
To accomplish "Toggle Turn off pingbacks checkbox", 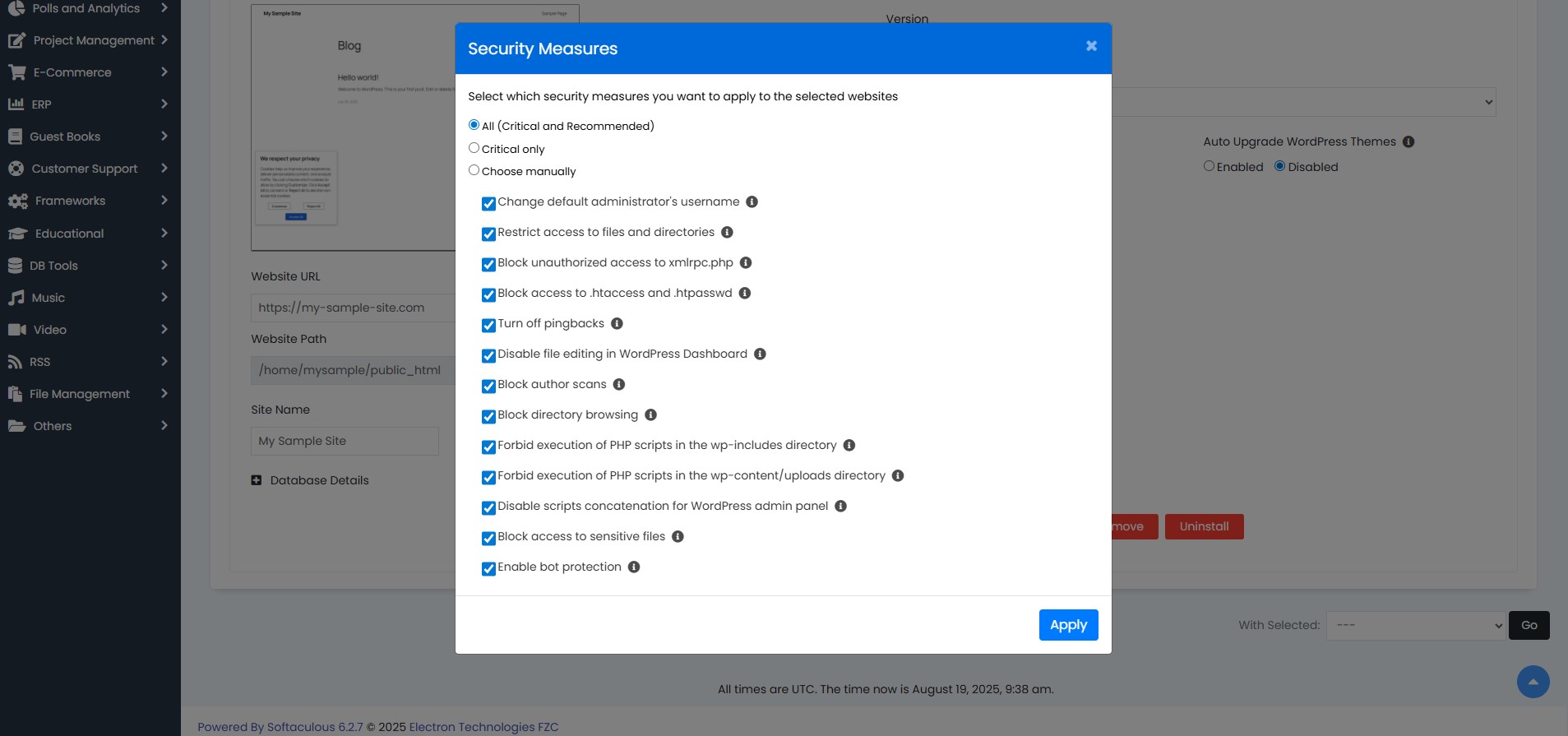I will (x=488, y=325).
